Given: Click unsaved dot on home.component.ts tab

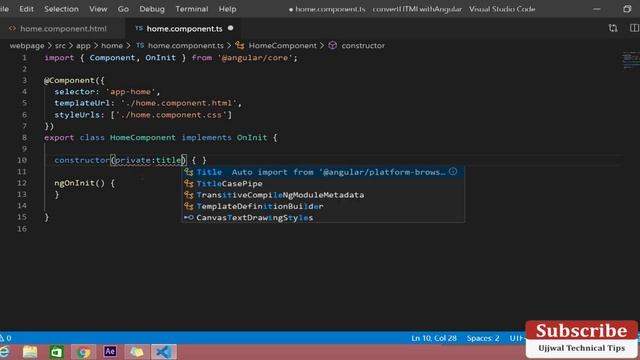Looking at the screenshot, I should 231,28.
